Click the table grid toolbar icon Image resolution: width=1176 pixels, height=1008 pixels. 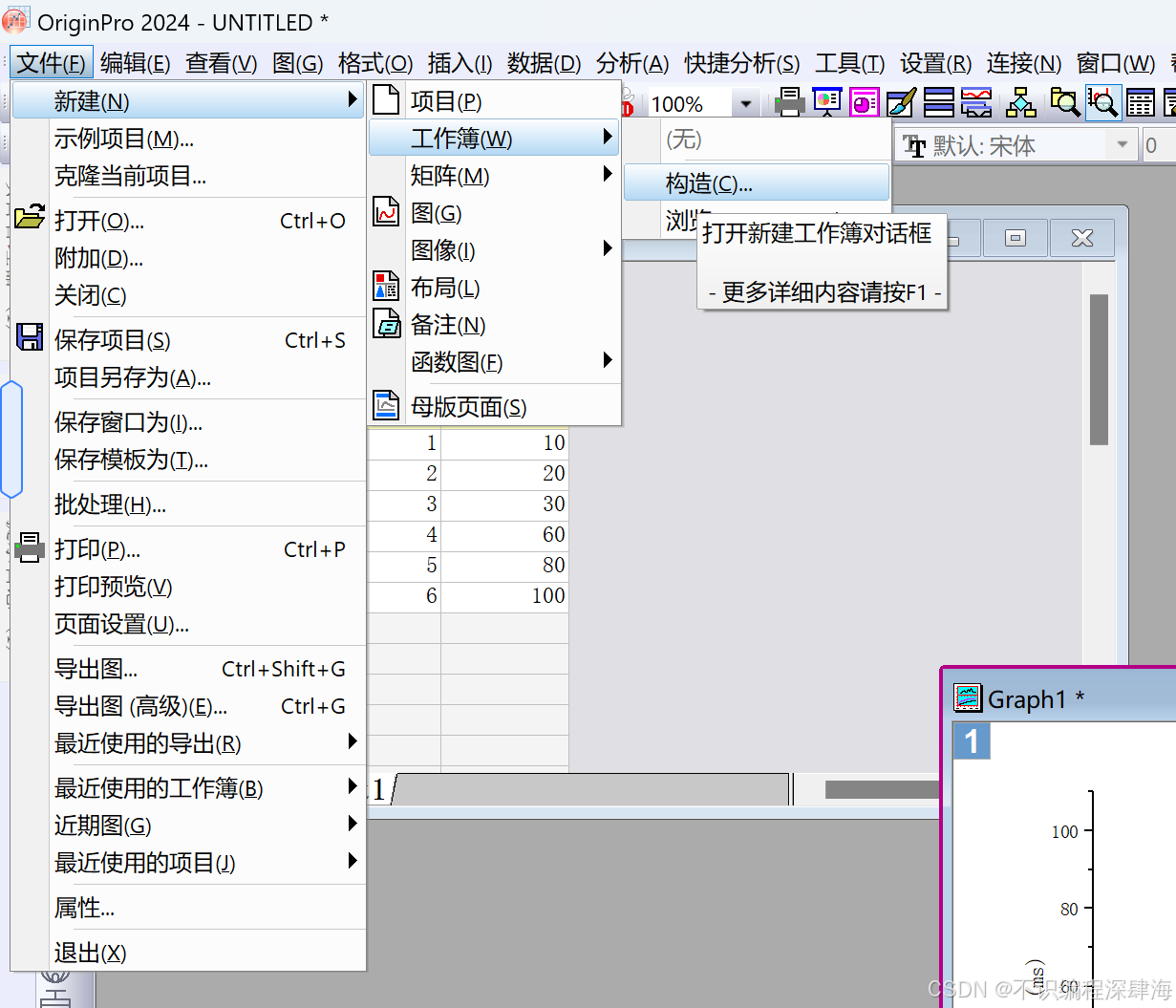1140,102
